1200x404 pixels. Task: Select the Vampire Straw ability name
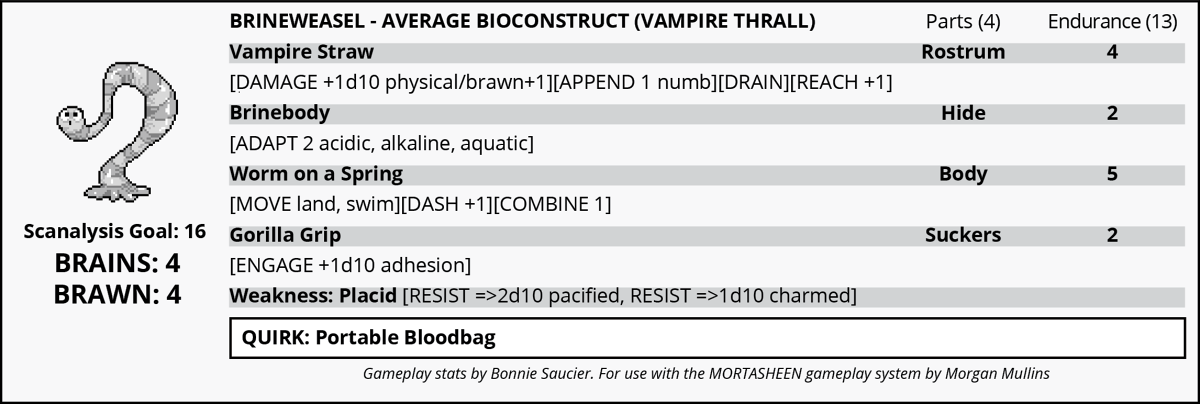[x=301, y=52]
